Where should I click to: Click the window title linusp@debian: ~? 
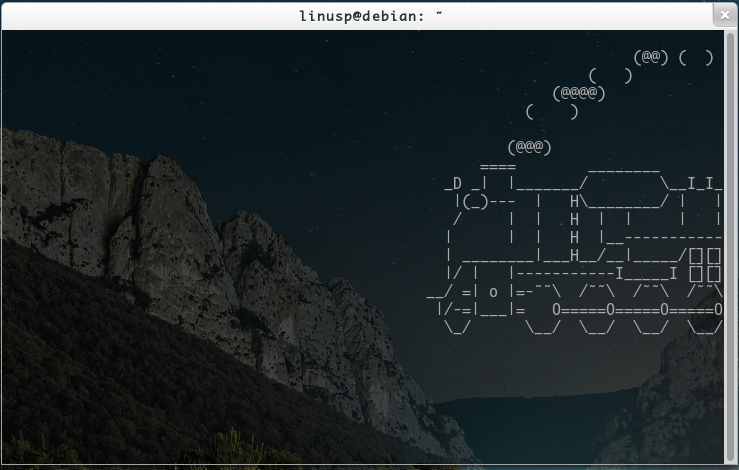click(371, 16)
